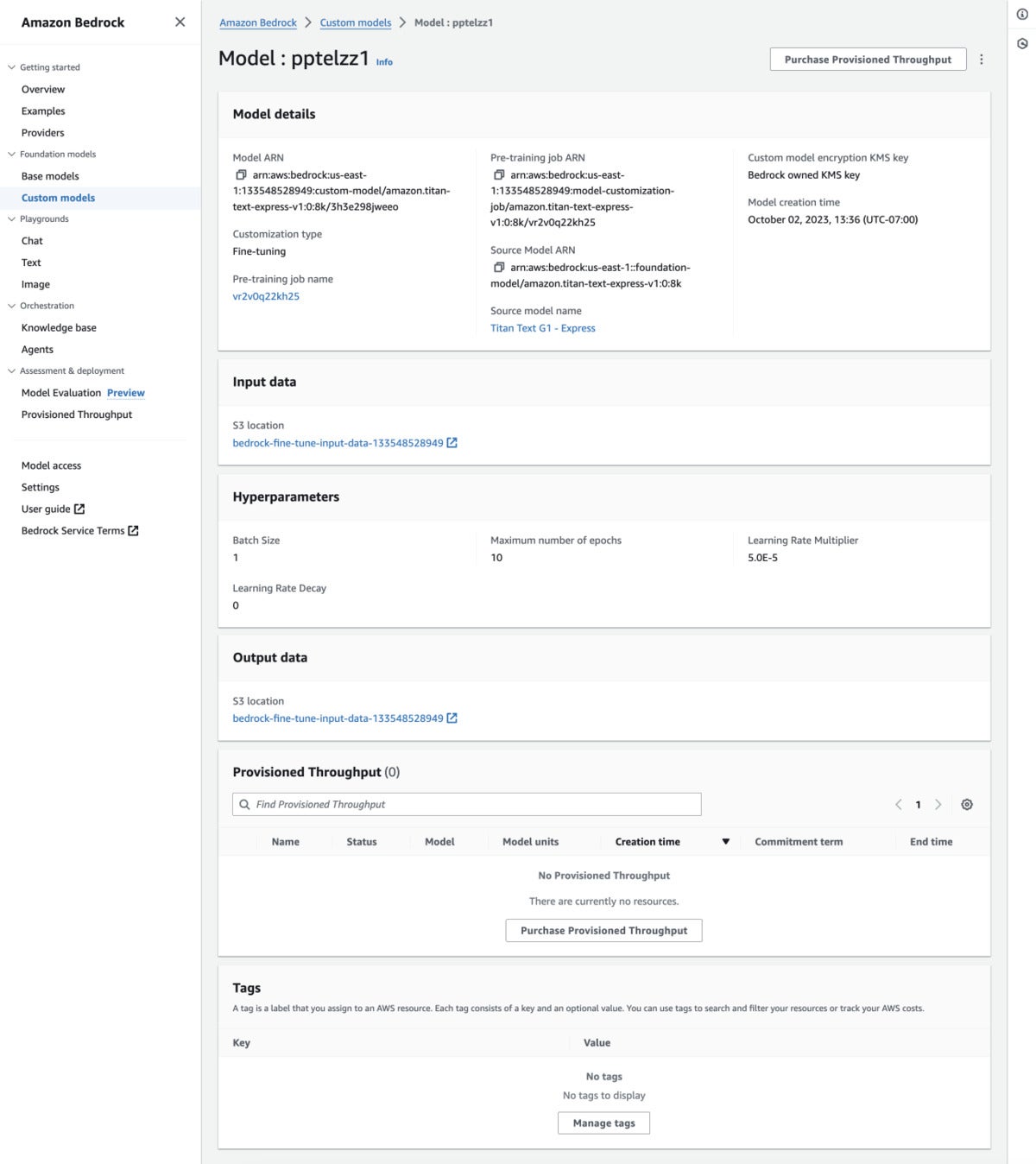The height and width of the screenshot is (1164, 1036).
Task: Open Provisioned Throughput in sidebar
Action: coord(77,414)
